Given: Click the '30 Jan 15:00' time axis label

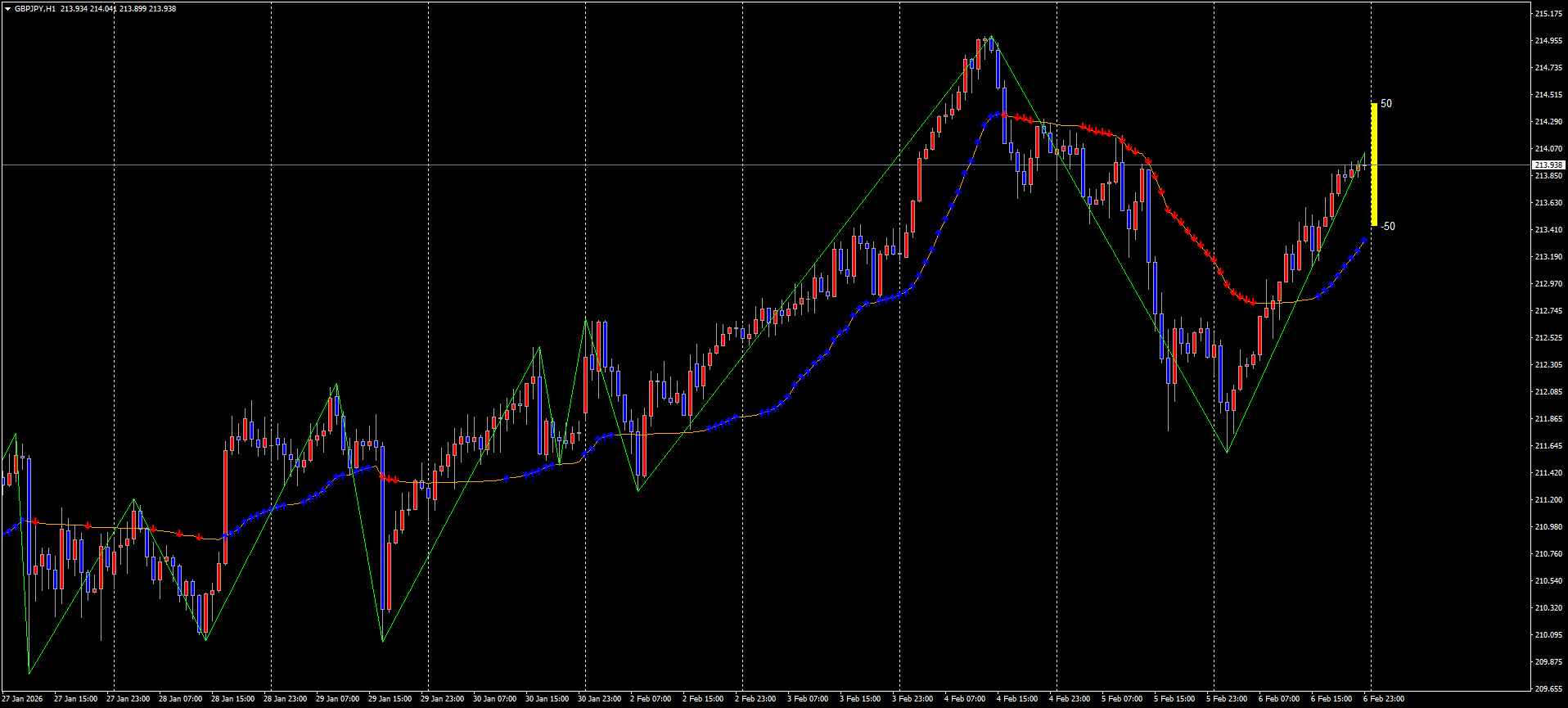Looking at the screenshot, I should (547, 699).
